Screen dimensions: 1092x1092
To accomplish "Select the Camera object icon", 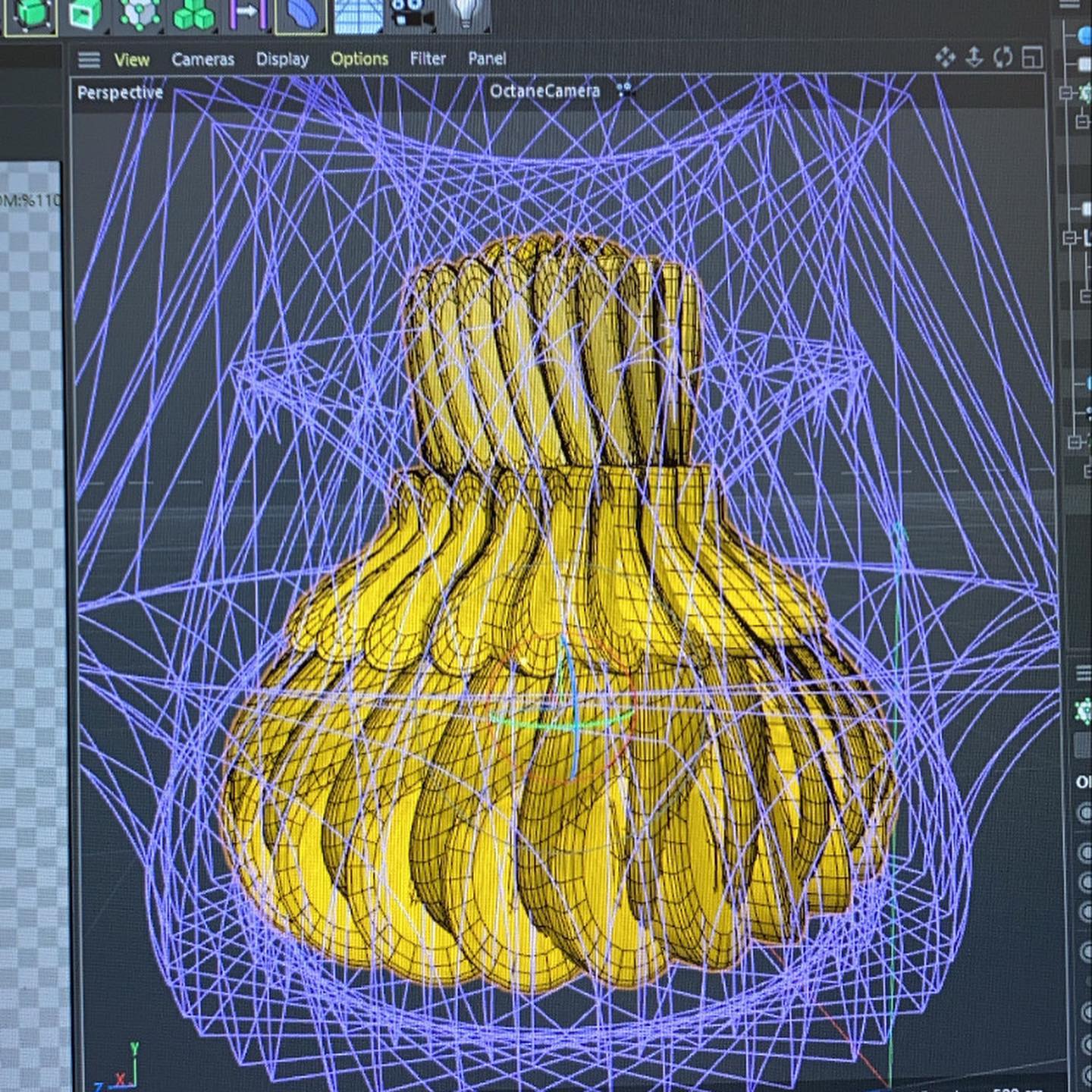I will (x=413, y=14).
